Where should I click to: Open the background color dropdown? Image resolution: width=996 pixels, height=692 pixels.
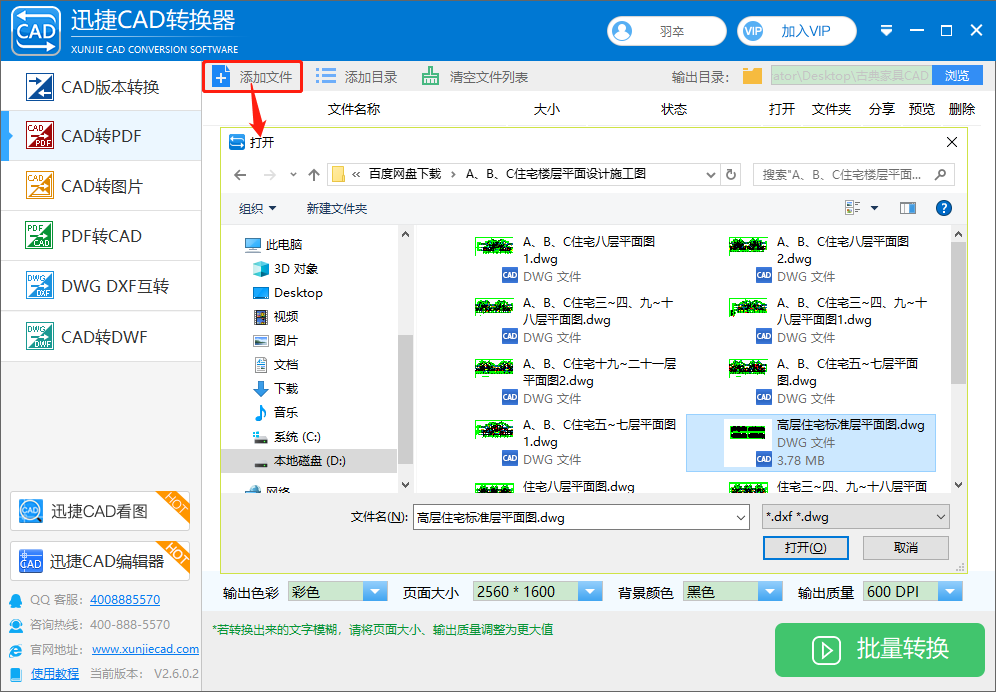[769, 592]
